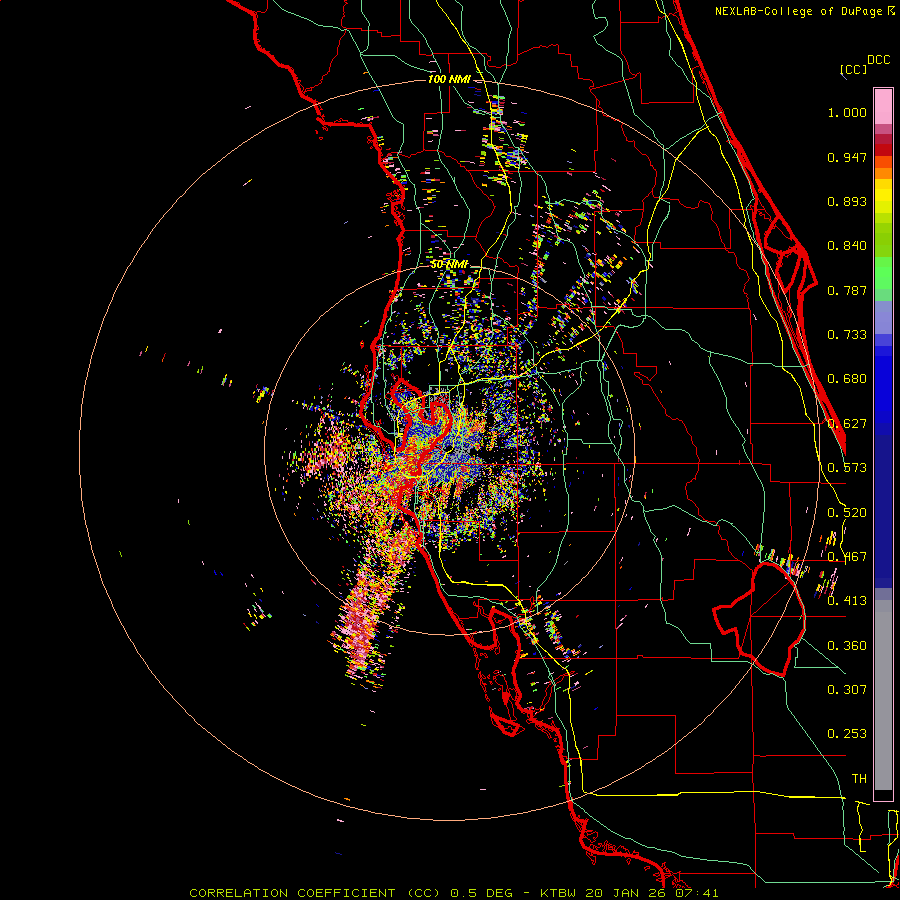Click the TH threshold label
The image size is (900, 900).
click(859, 779)
